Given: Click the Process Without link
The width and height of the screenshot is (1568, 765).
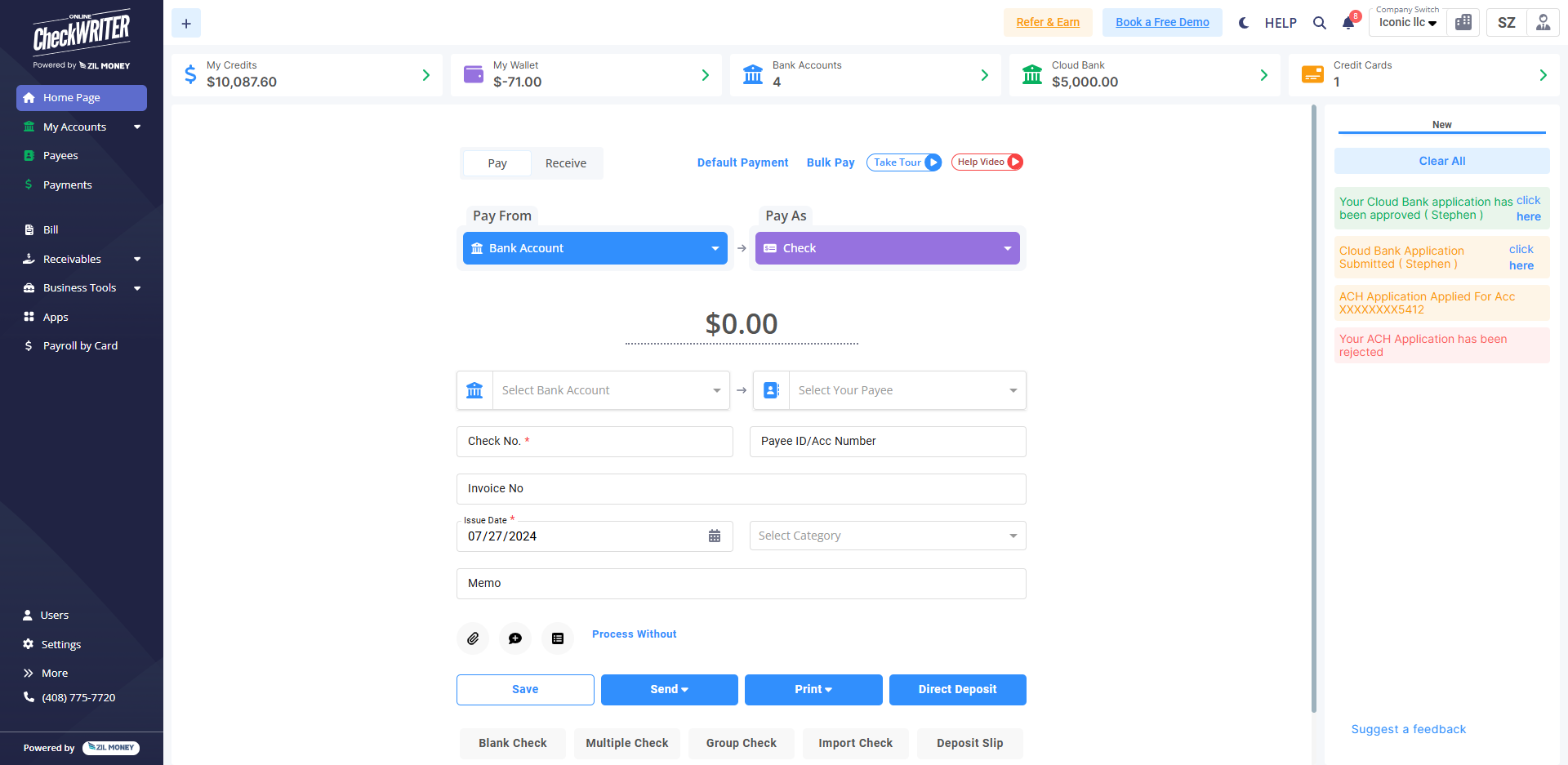Looking at the screenshot, I should point(634,634).
